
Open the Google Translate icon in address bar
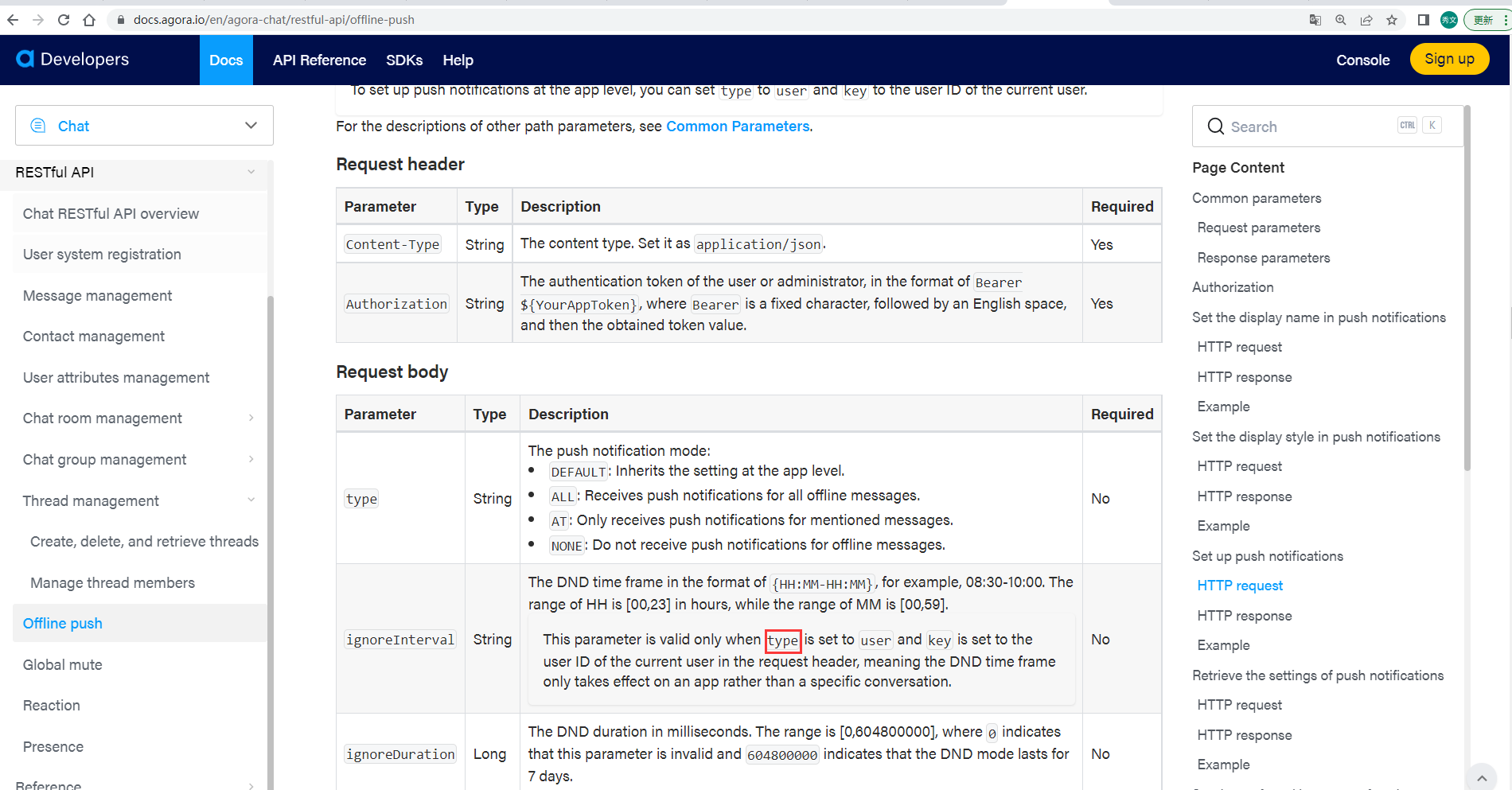[x=1315, y=20]
